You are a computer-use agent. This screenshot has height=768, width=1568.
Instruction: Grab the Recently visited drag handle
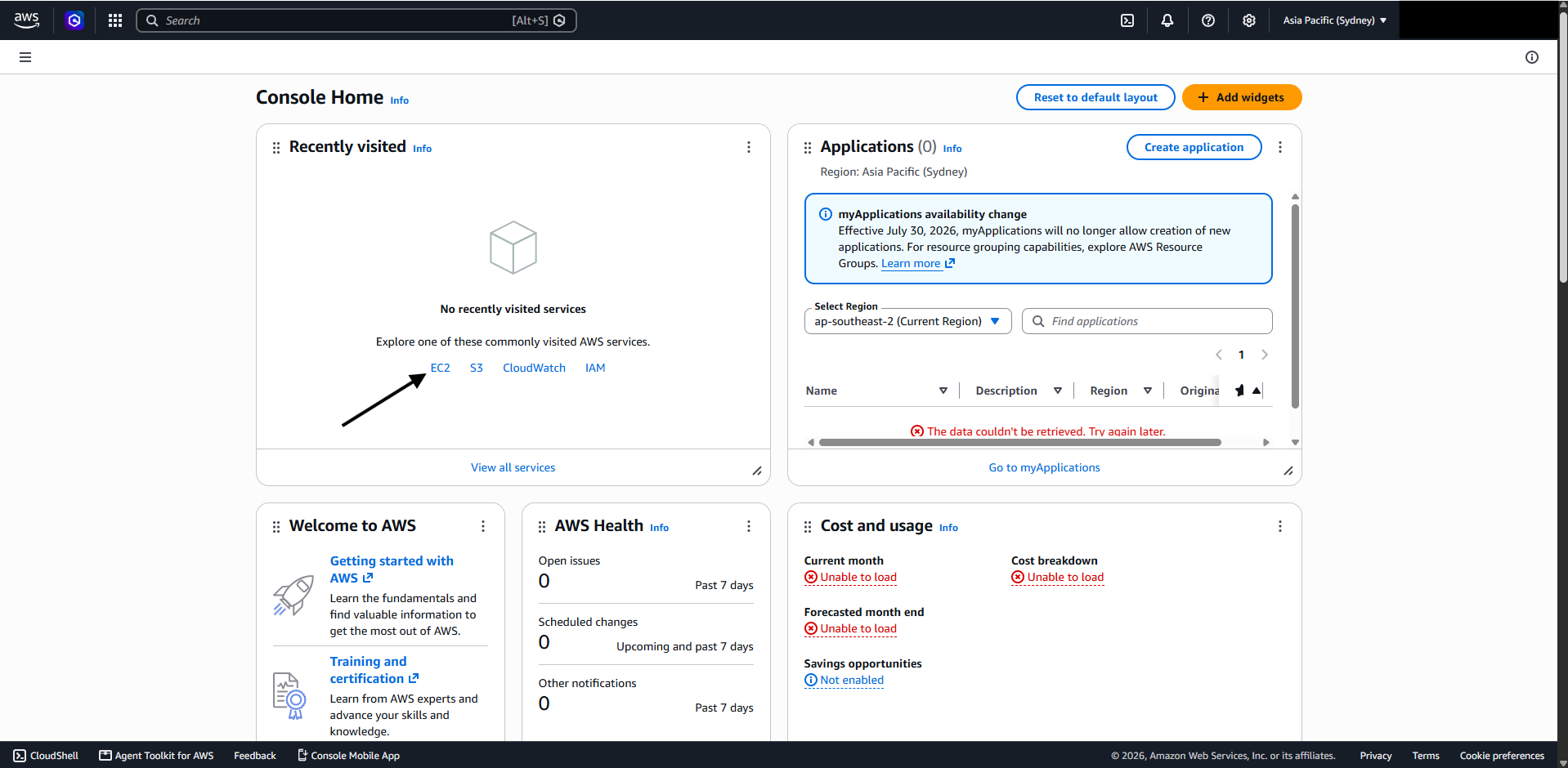[x=276, y=147]
